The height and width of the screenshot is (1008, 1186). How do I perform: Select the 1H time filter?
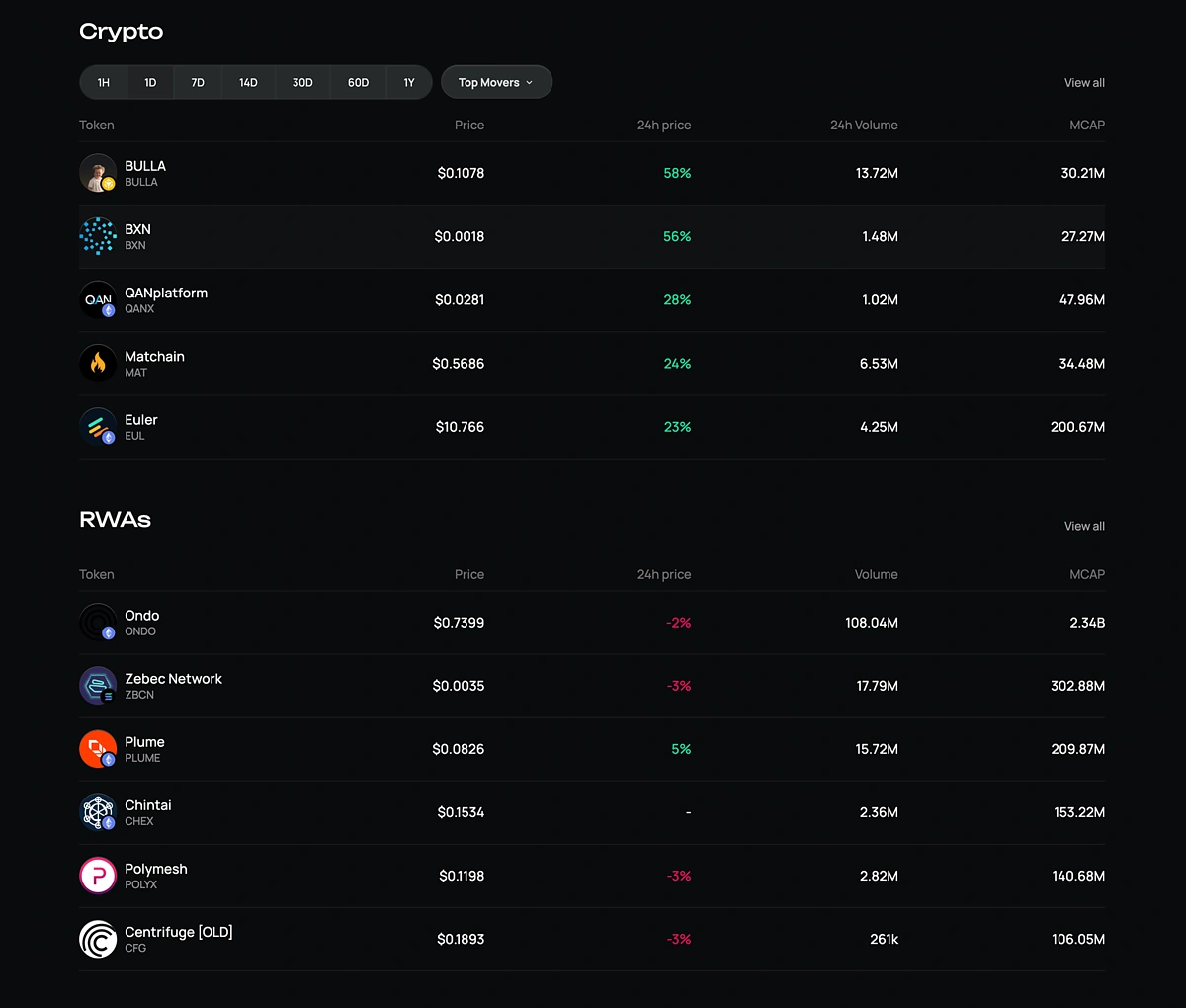(x=103, y=82)
